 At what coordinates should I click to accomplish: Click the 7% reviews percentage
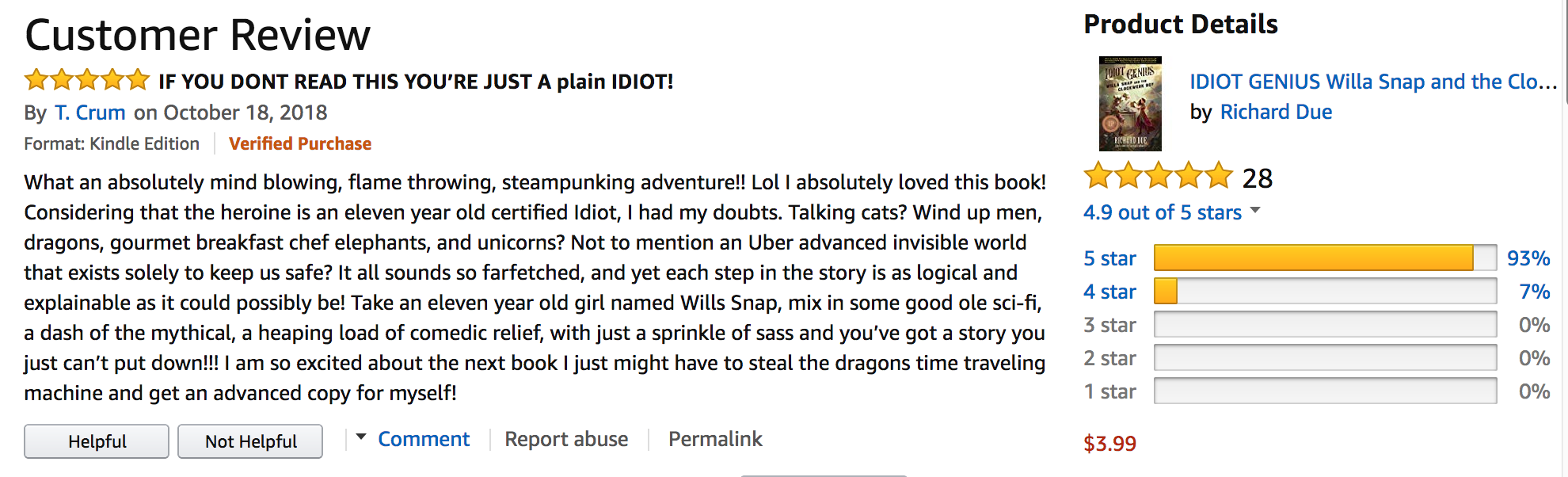point(1534,292)
